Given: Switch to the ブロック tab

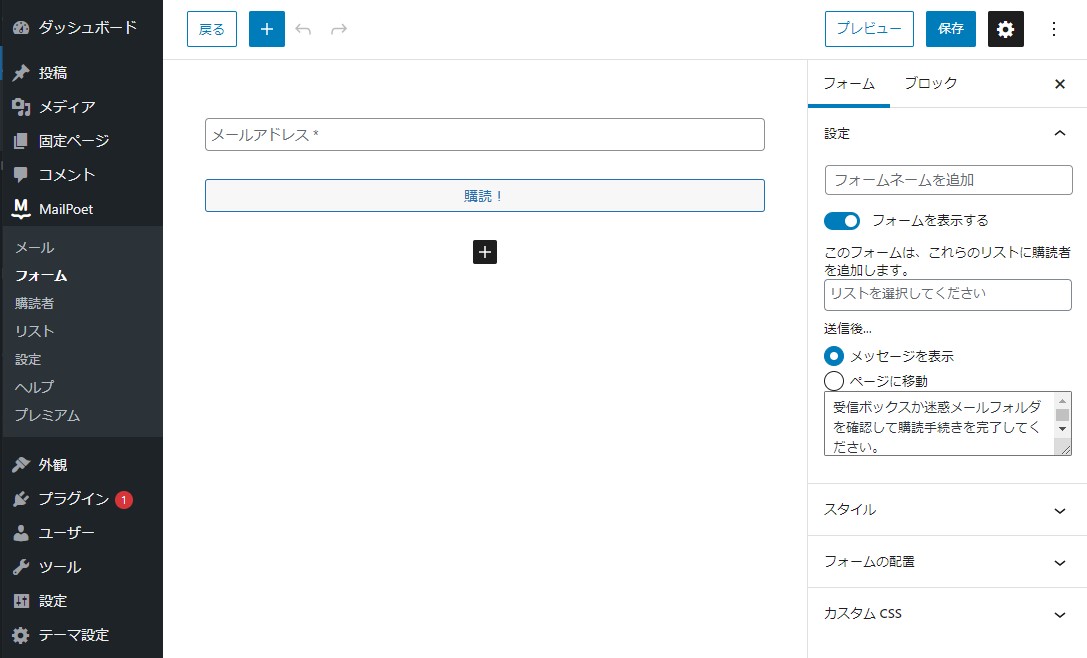Looking at the screenshot, I should (930, 84).
